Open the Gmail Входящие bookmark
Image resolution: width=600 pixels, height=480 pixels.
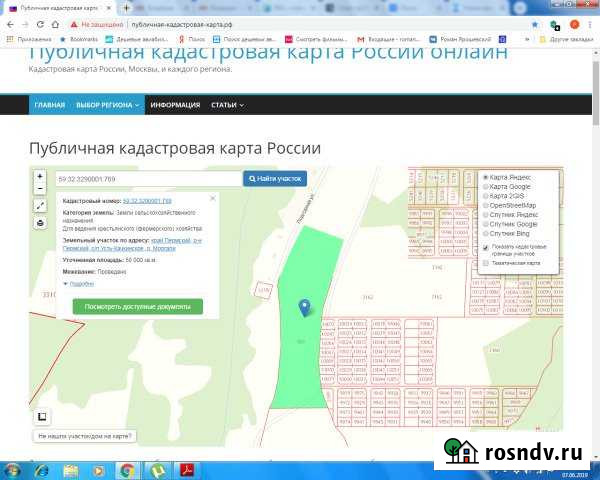(x=388, y=39)
